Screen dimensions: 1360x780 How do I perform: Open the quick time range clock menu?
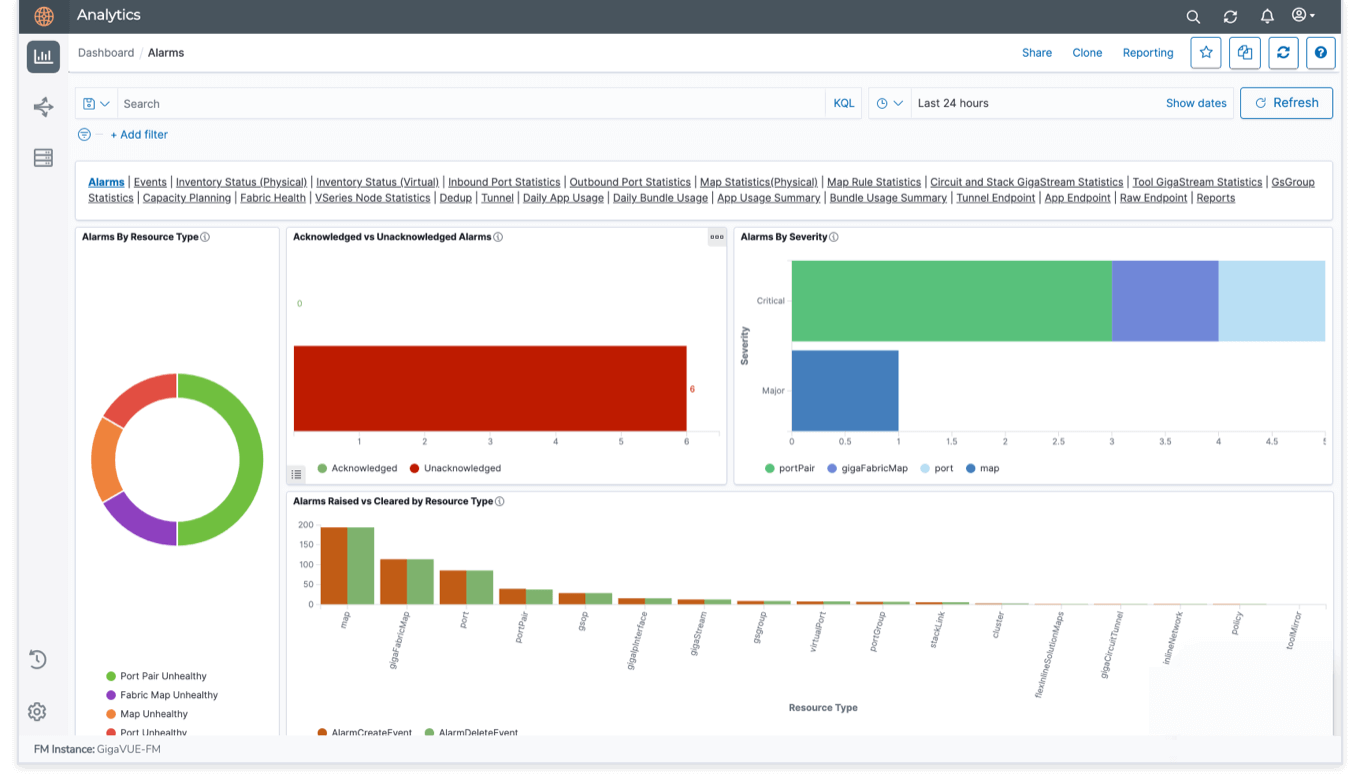click(x=889, y=103)
